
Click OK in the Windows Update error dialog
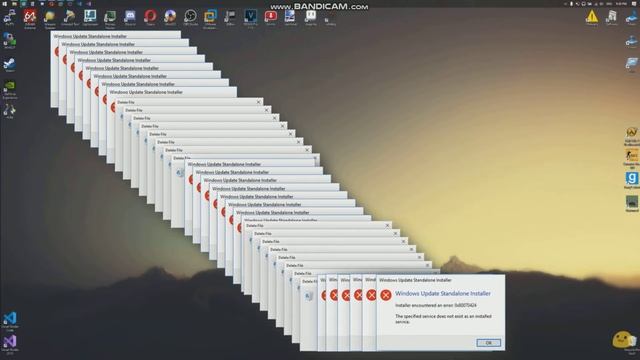click(x=488, y=343)
